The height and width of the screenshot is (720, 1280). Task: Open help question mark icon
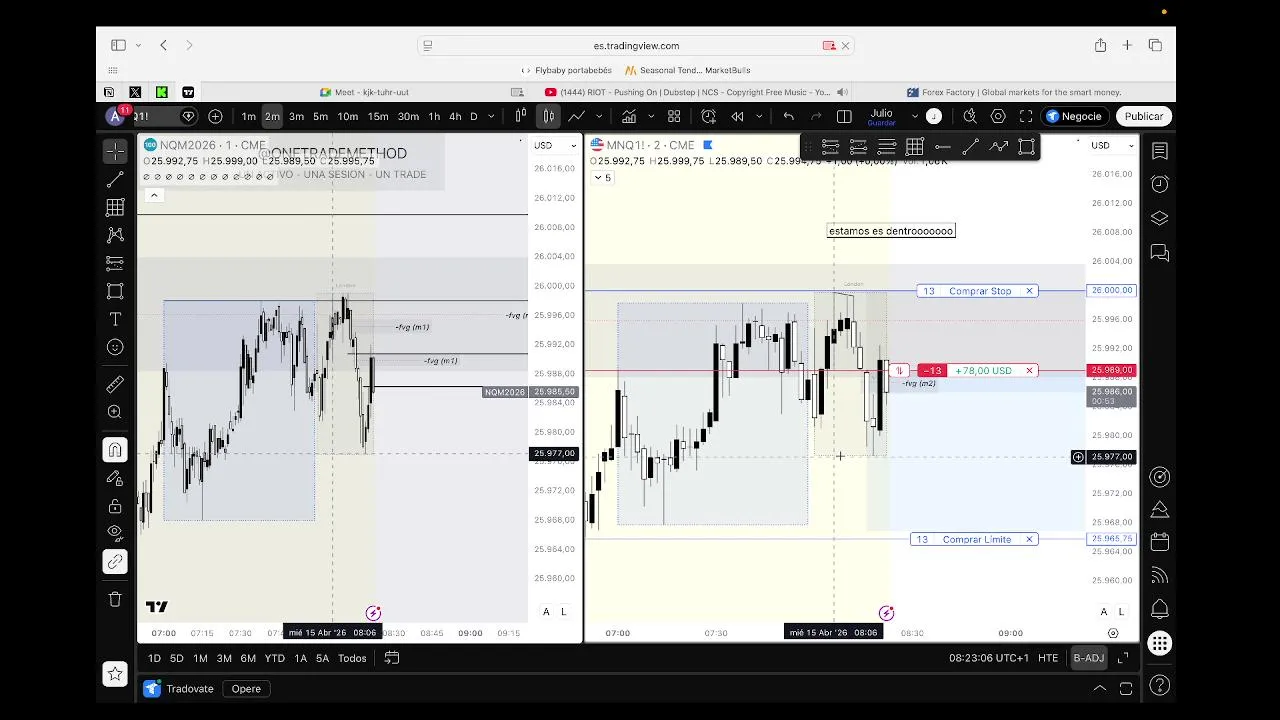(x=1160, y=686)
